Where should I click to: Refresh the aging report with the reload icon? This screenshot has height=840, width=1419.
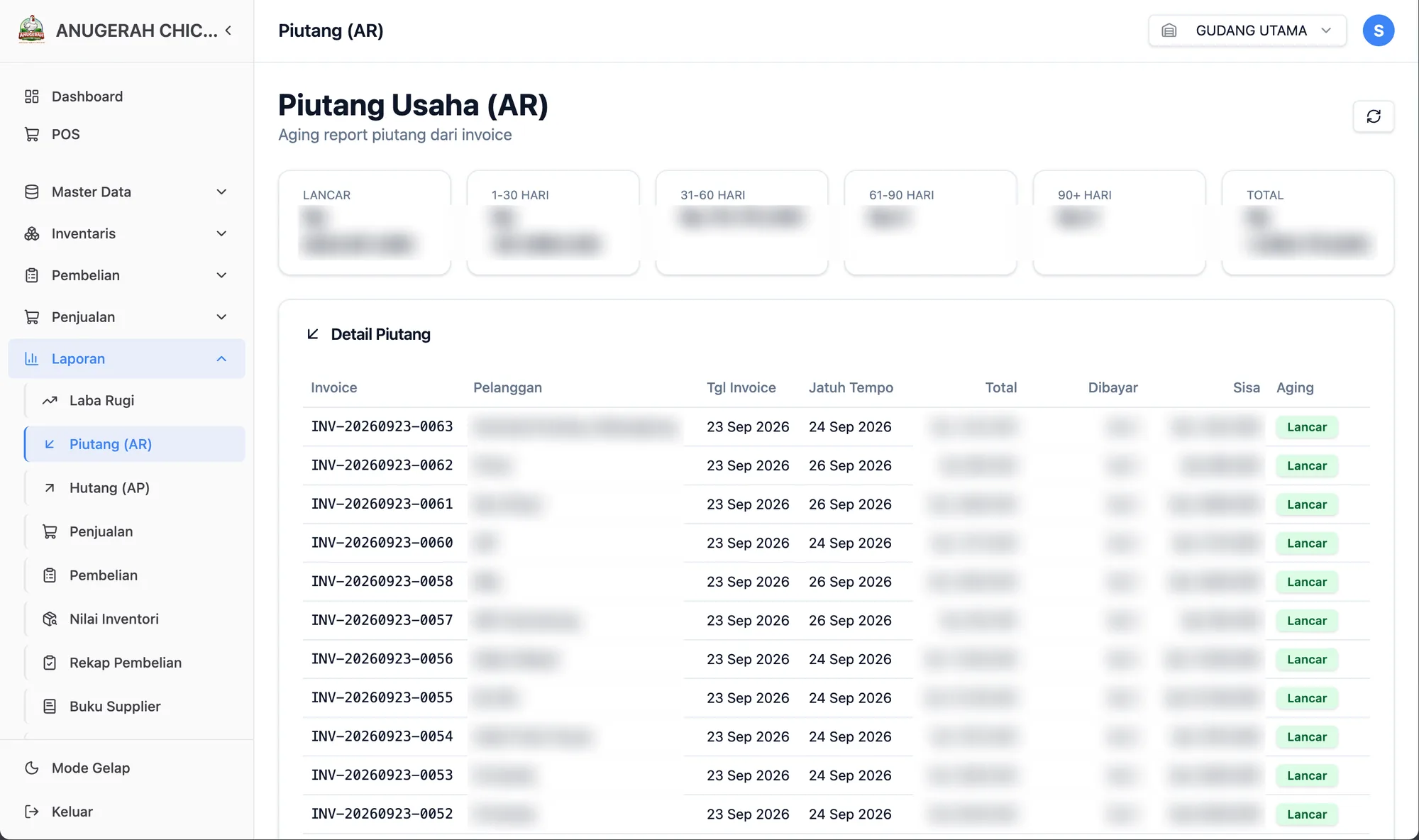(1374, 116)
